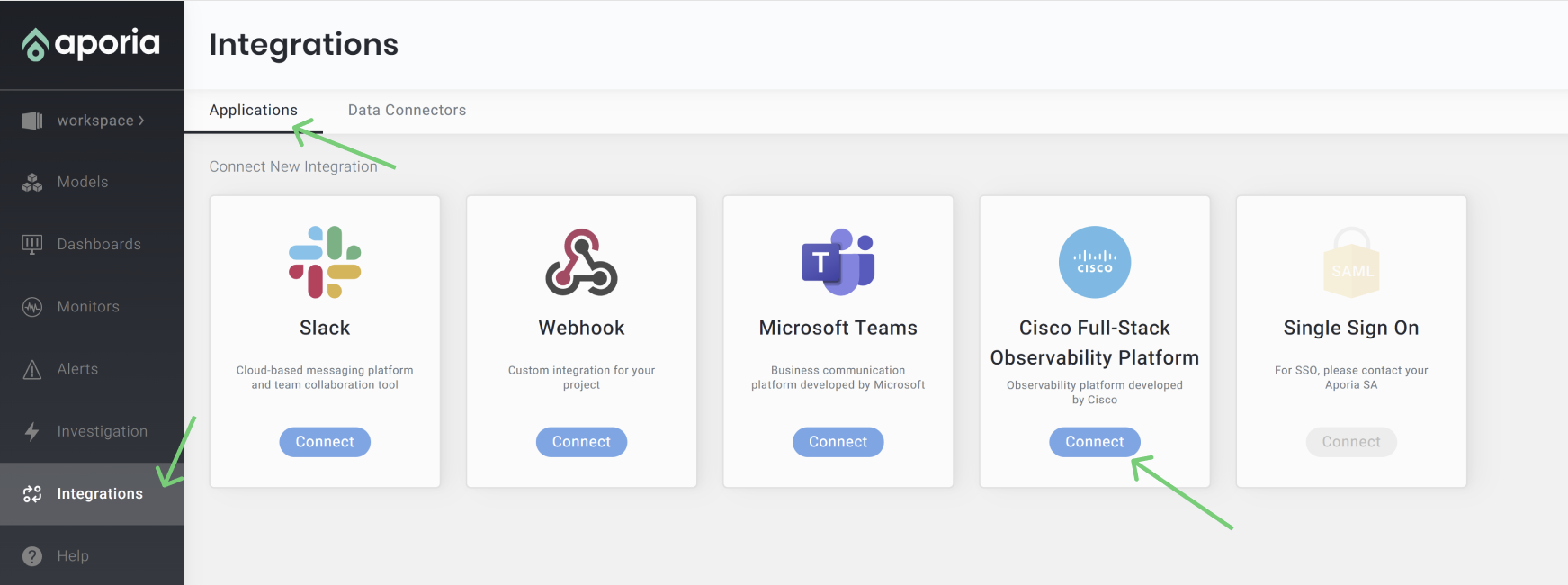Click the Microsoft Teams logo
1568x585 pixels.
(x=838, y=262)
